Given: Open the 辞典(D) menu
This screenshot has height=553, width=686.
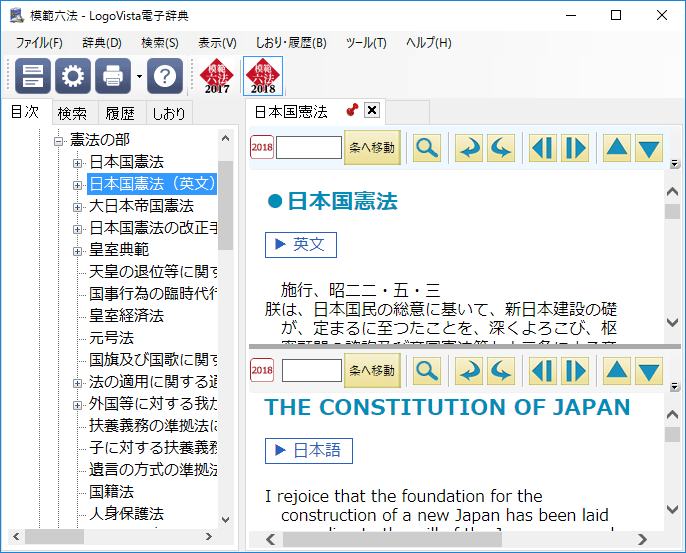Looking at the screenshot, I should (102, 43).
